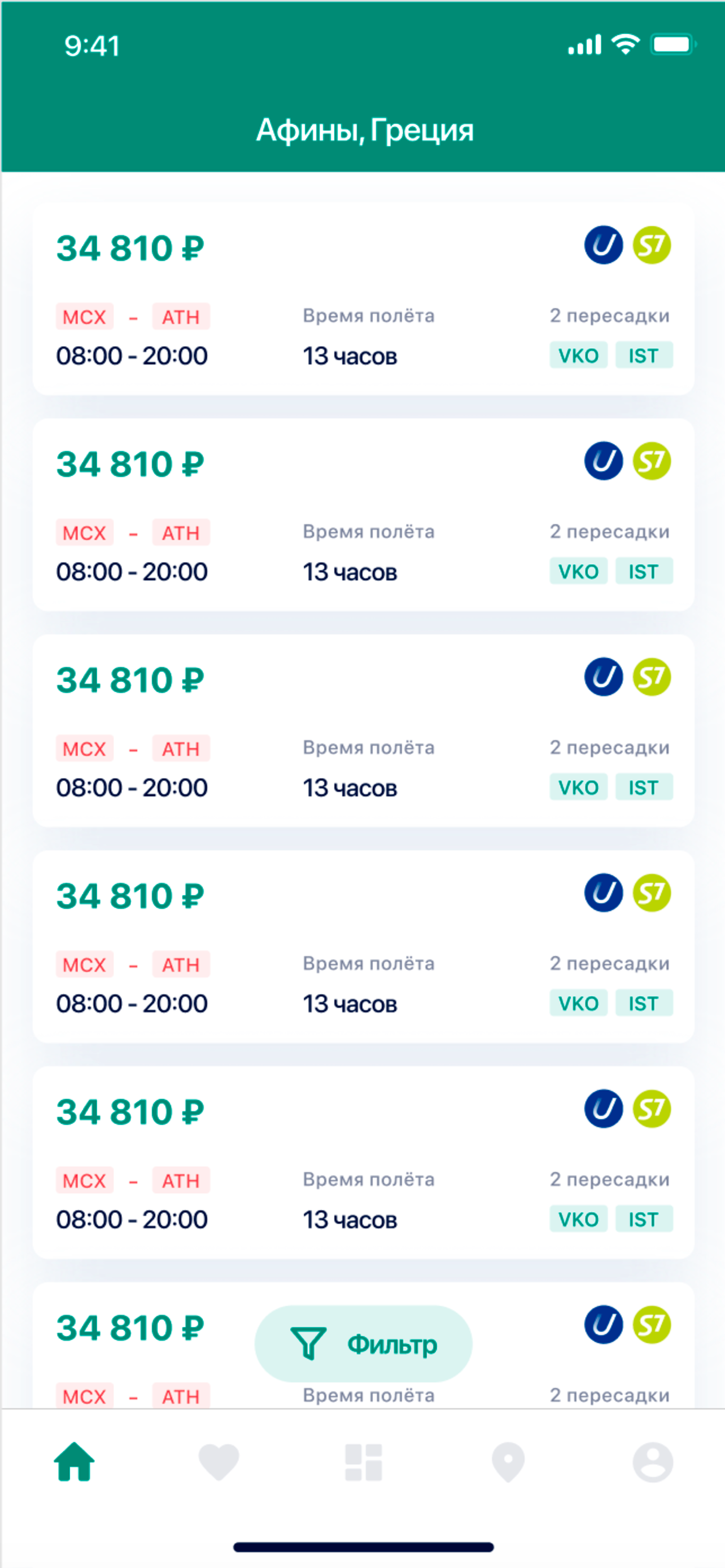Image resolution: width=725 pixels, height=1568 pixels.
Task: Tap the fourth flight's 34 810 ₽ price
Action: click(130, 896)
